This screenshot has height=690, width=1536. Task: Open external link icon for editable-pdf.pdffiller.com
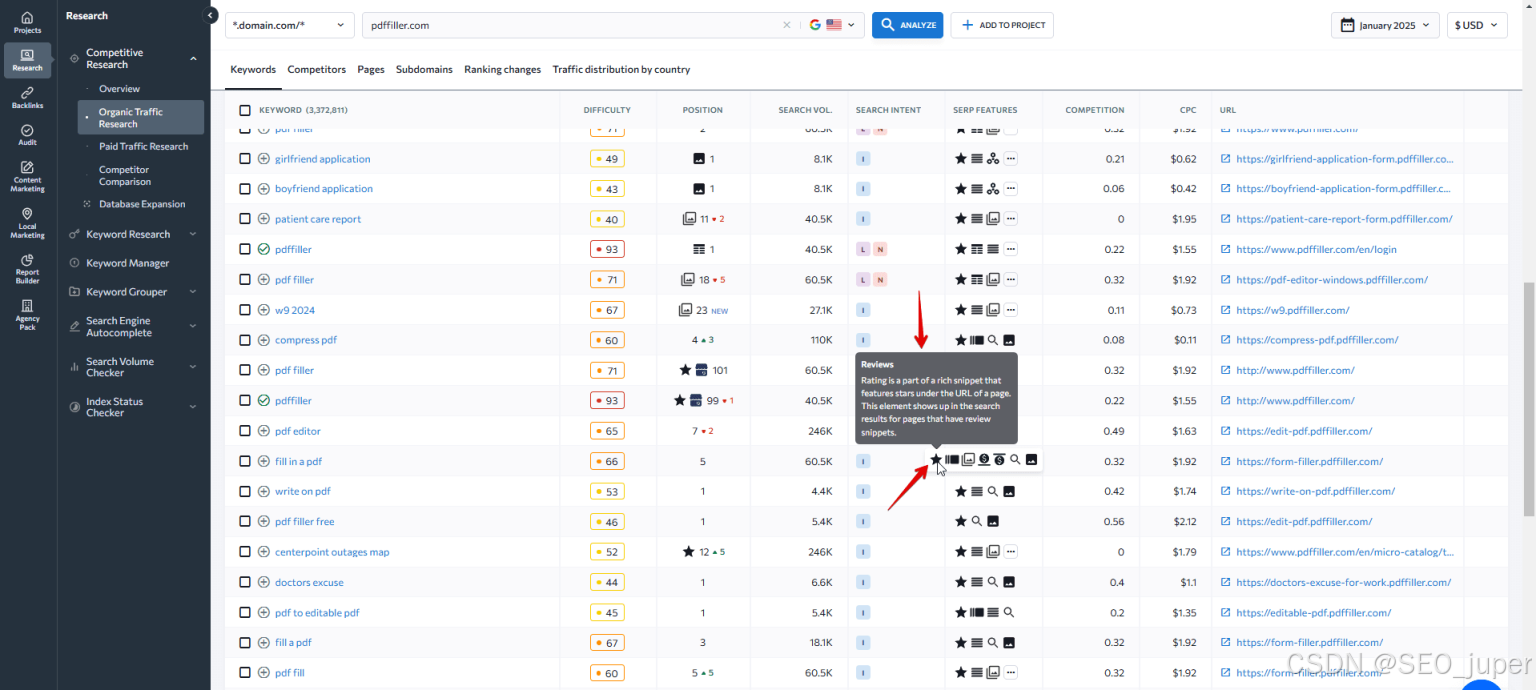1225,612
